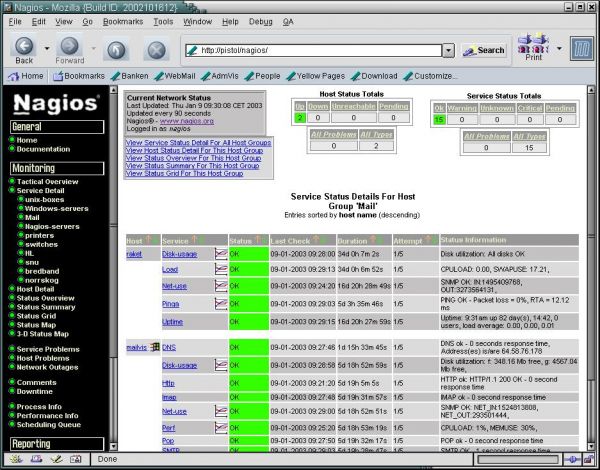Viewport: 600px width, 470px height.
Task: Open the Tools menu
Action: [163, 20]
